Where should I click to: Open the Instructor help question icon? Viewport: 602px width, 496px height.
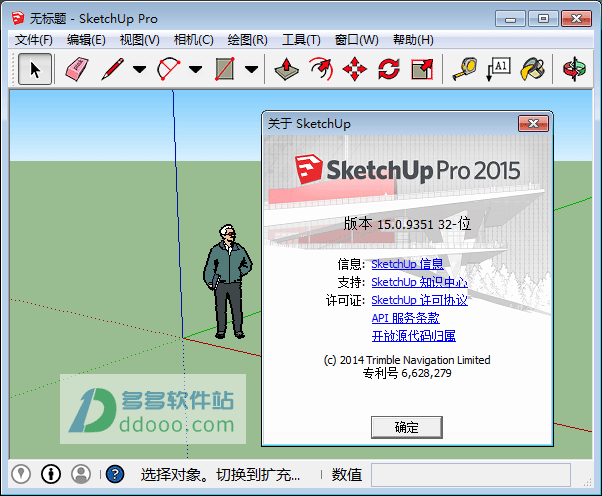pos(115,474)
